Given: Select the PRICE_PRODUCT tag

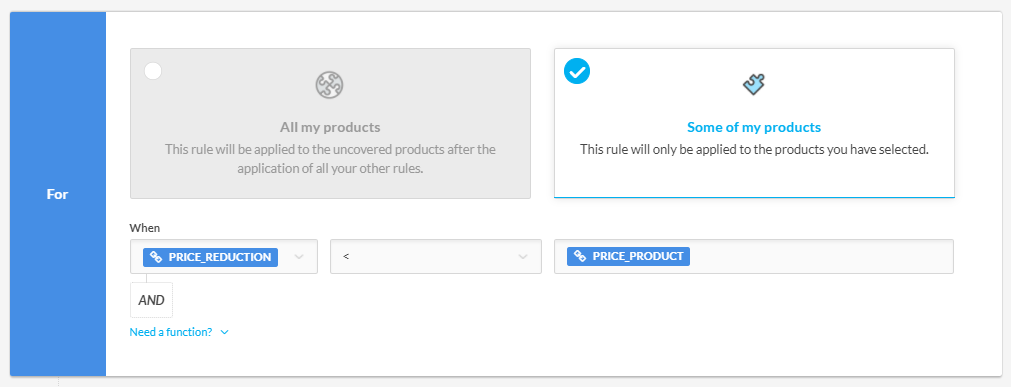Looking at the screenshot, I should (x=629, y=256).
